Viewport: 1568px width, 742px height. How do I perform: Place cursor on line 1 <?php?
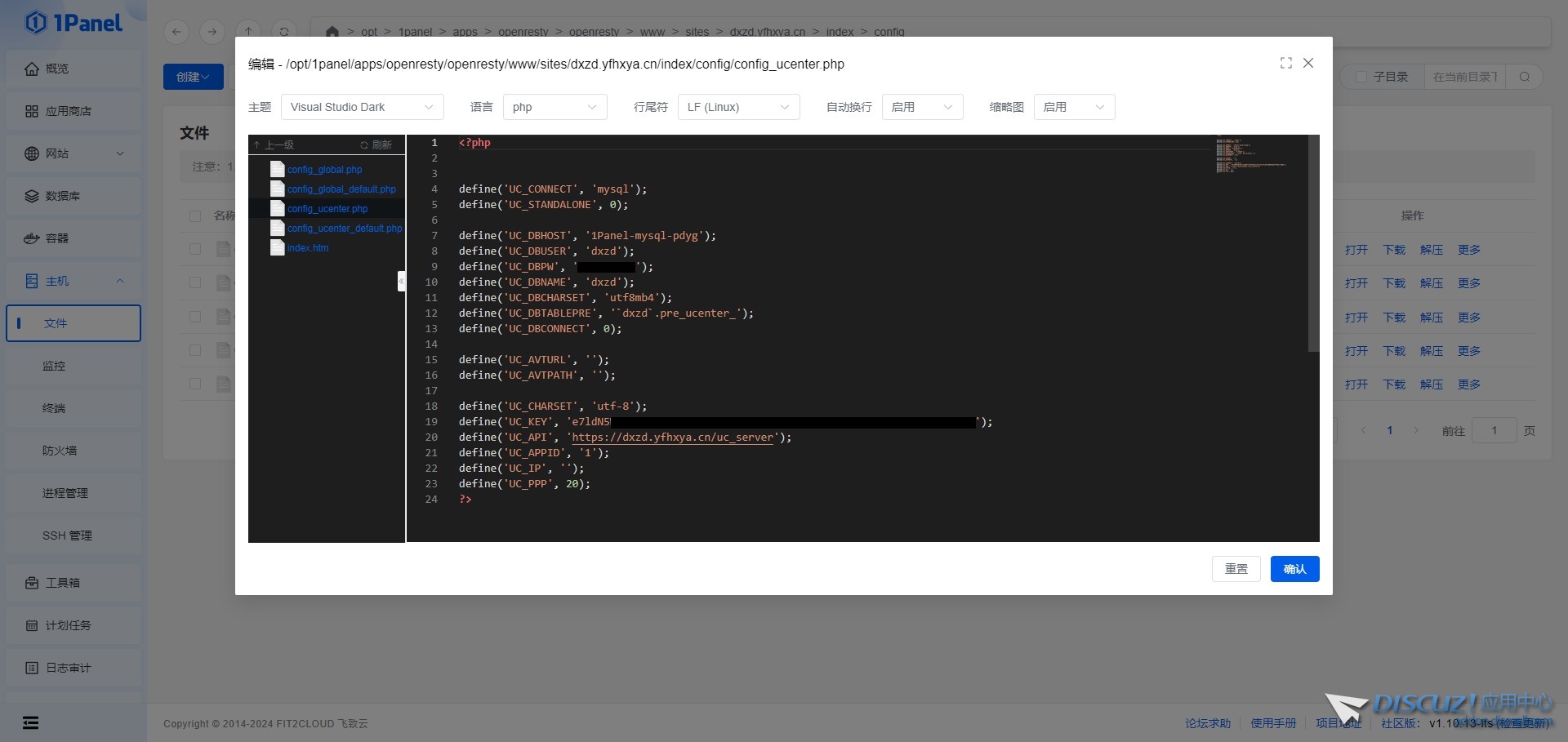(x=474, y=143)
